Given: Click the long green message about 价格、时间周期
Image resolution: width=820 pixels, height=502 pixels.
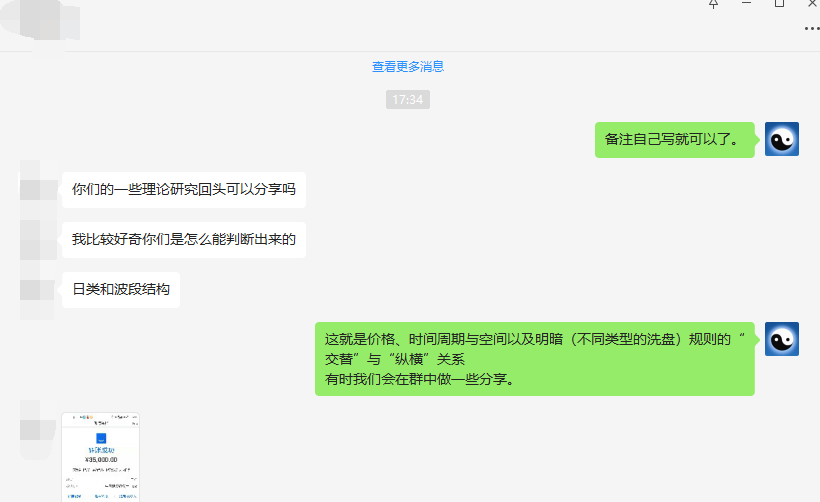Looking at the screenshot, I should pos(534,359).
